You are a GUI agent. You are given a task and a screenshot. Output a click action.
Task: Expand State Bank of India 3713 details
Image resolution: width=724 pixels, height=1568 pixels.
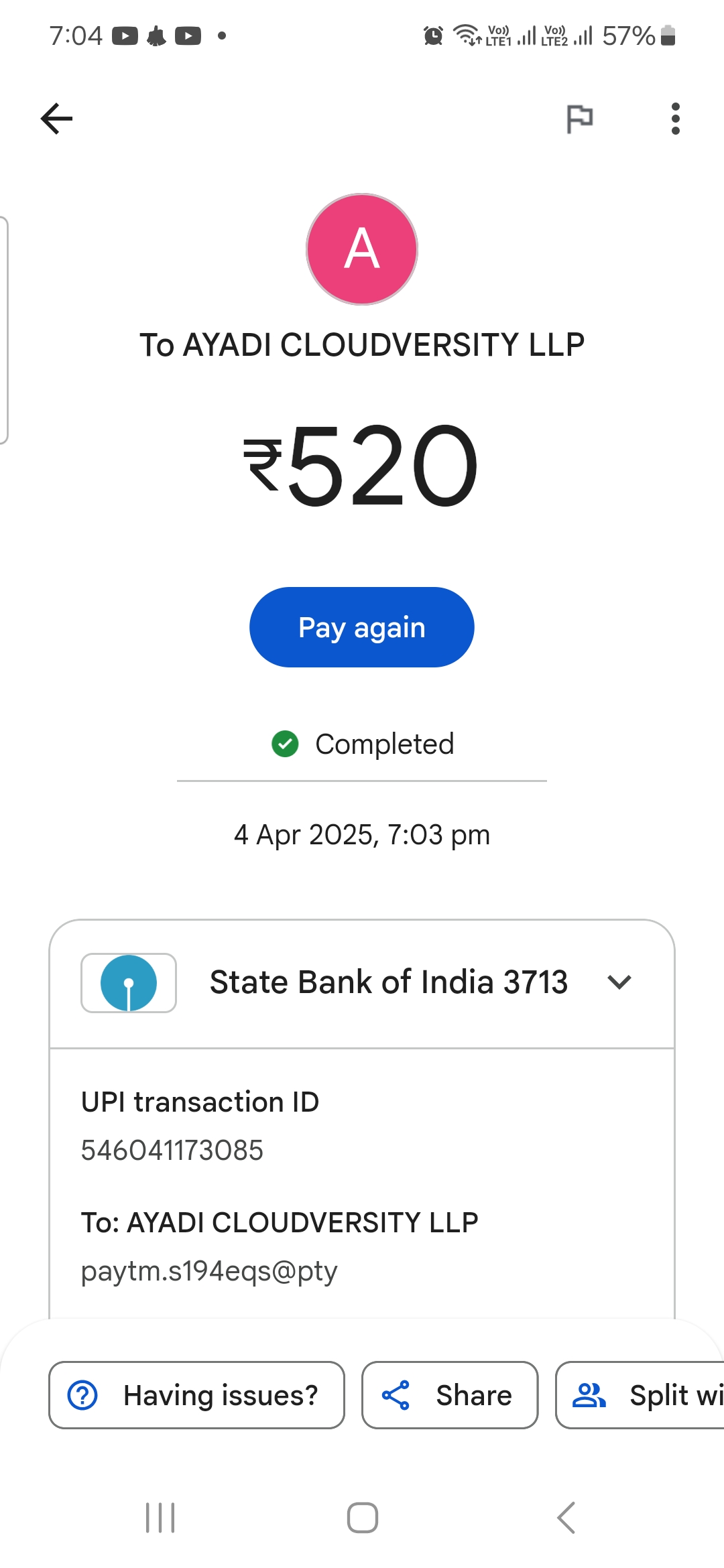(388, 983)
